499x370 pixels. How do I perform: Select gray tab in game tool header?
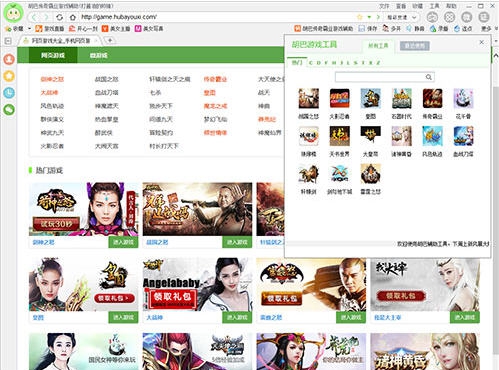(415, 46)
